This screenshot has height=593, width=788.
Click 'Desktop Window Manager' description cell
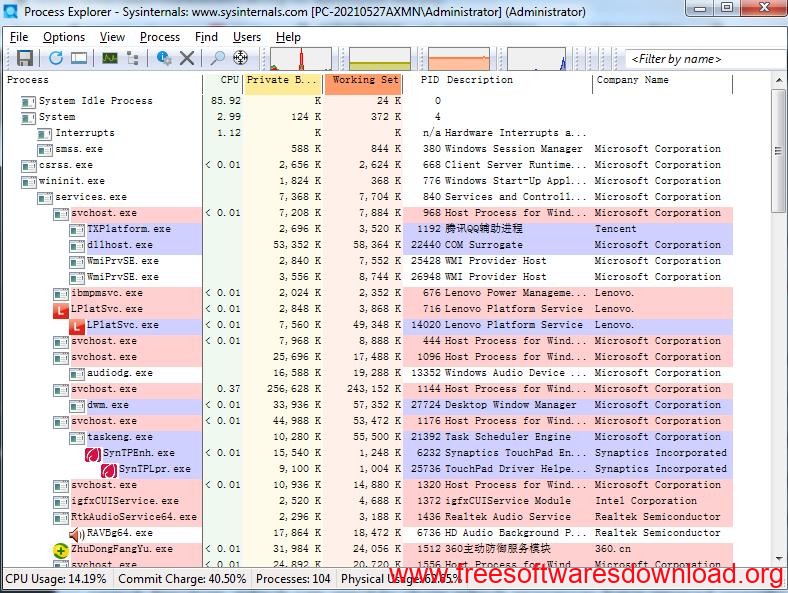click(x=511, y=405)
